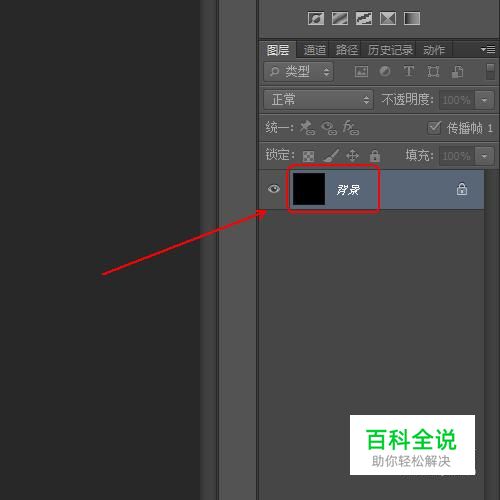Filter layers by smart objects icon

457,71
